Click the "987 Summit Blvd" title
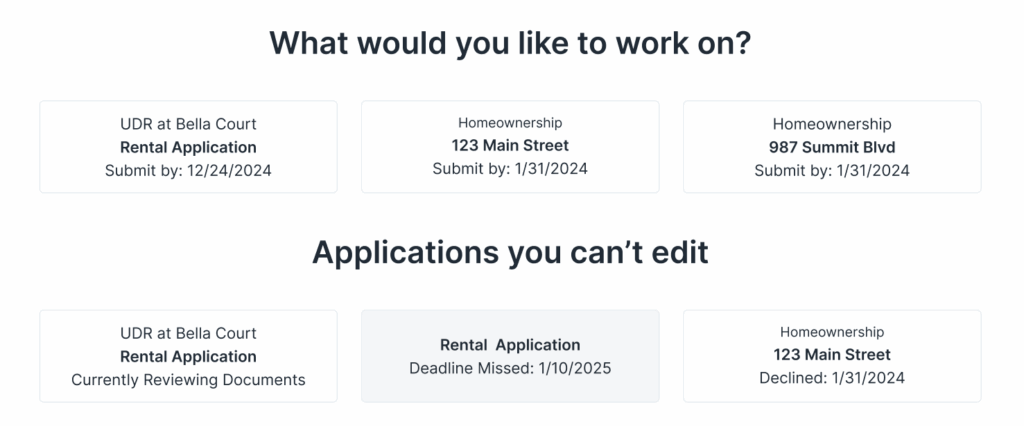 pyautogui.click(x=832, y=148)
